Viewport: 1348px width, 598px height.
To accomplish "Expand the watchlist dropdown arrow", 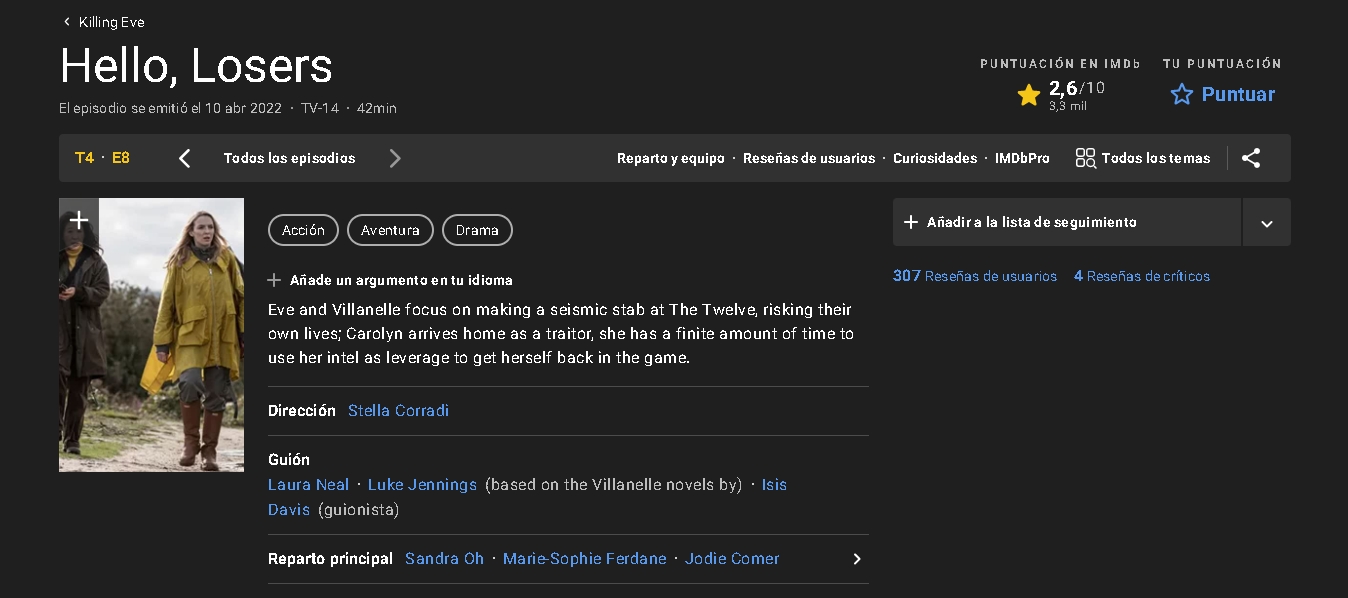I will (1267, 222).
